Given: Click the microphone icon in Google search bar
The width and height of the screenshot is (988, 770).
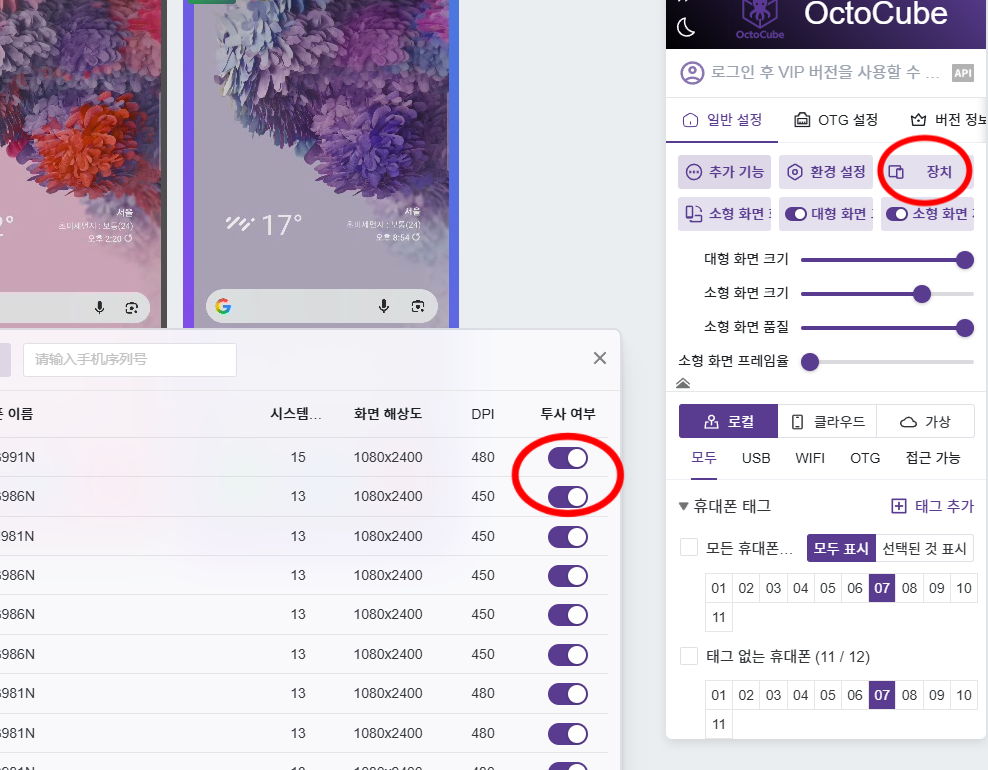Looking at the screenshot, I should (384, 306).
